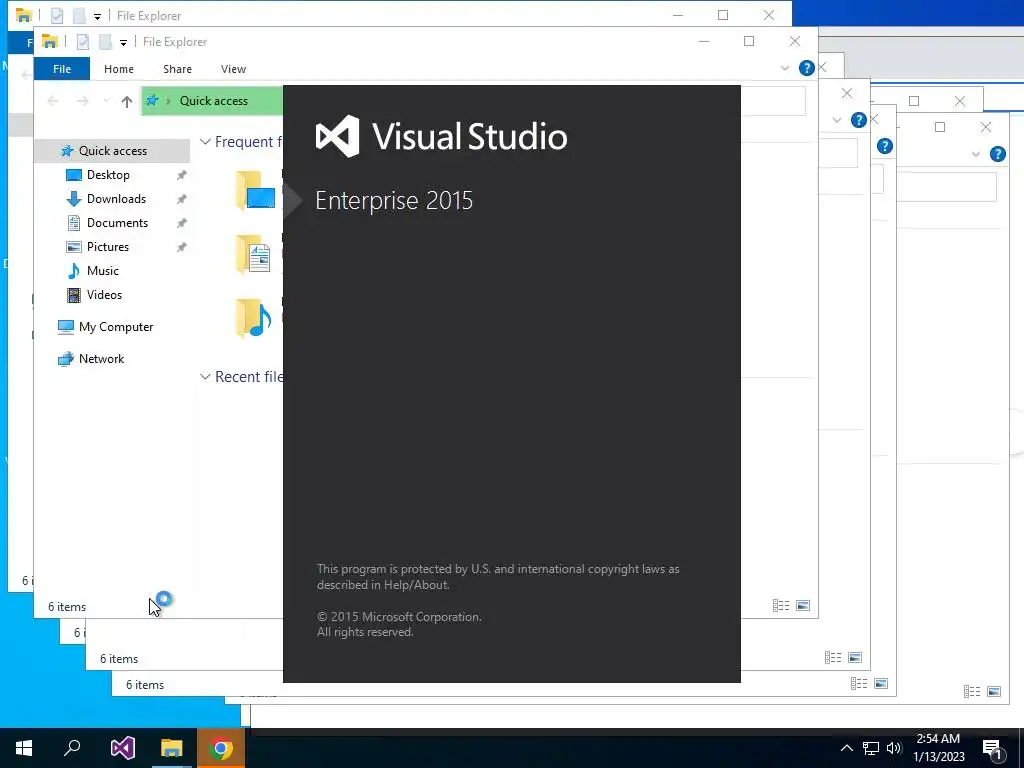Switch to Chrome in the taskbar
The height and width of the screenshot is (768, 1024).
coord(221,748)
